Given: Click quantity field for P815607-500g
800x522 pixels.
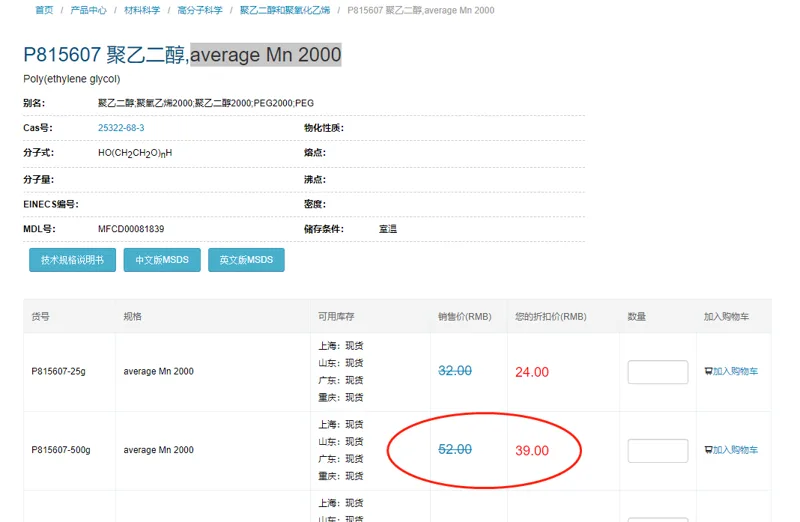Looking at the screenshot, I should click(658, 451).
